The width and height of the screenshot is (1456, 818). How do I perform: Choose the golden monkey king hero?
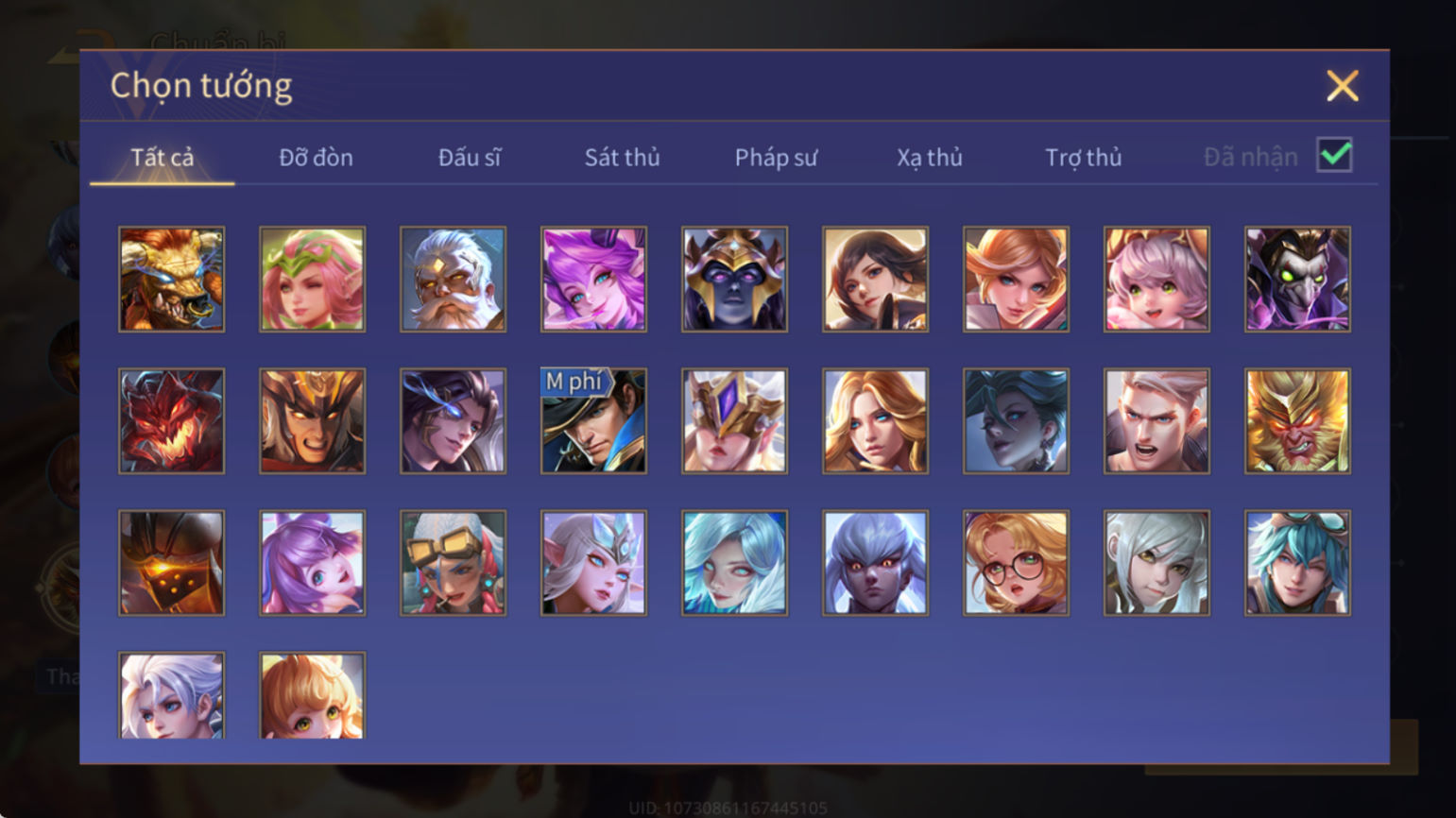(1297, 421)
